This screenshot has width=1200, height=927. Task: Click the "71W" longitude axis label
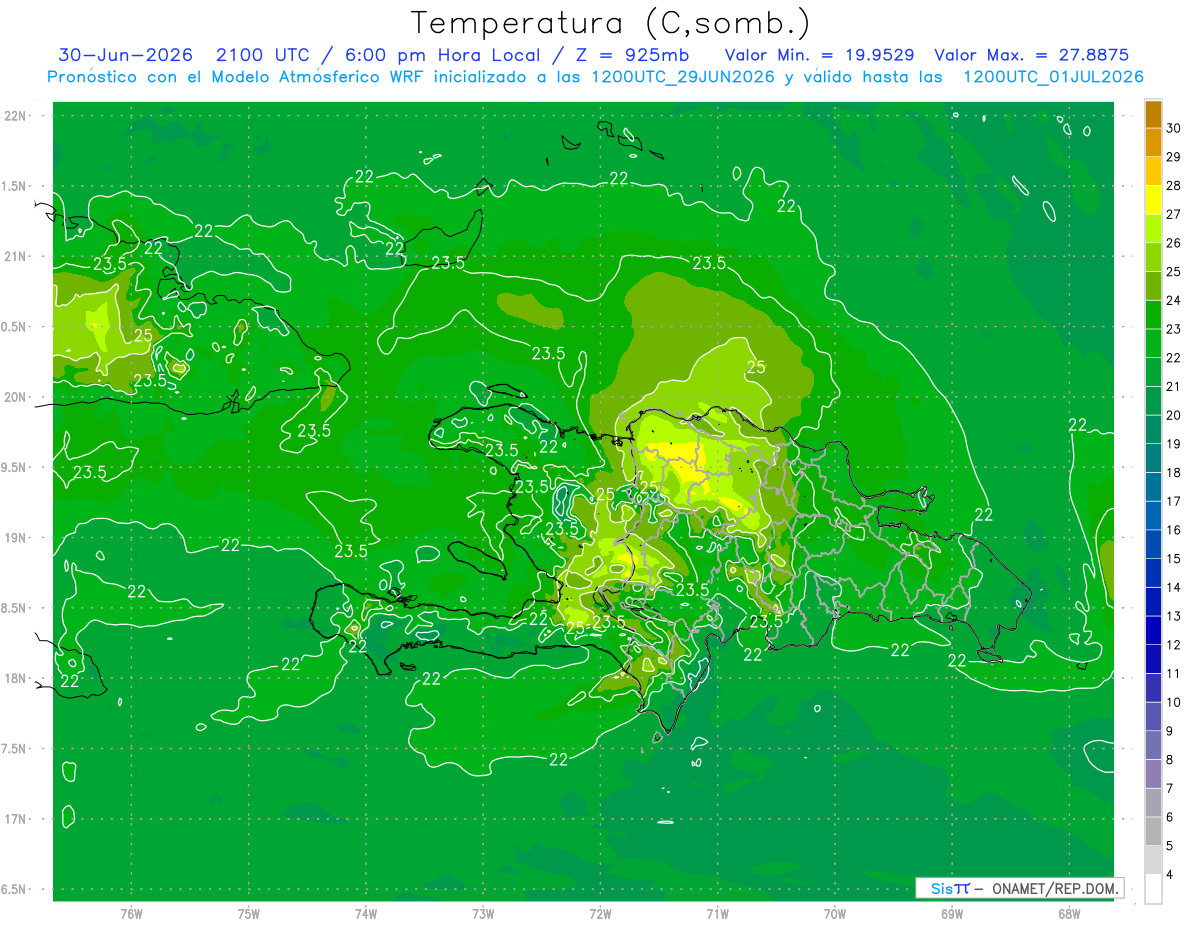[x=717, y=913]
